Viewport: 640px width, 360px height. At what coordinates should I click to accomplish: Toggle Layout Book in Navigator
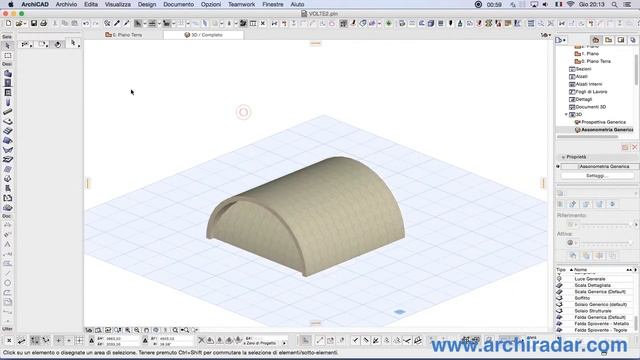click(621, 40)
